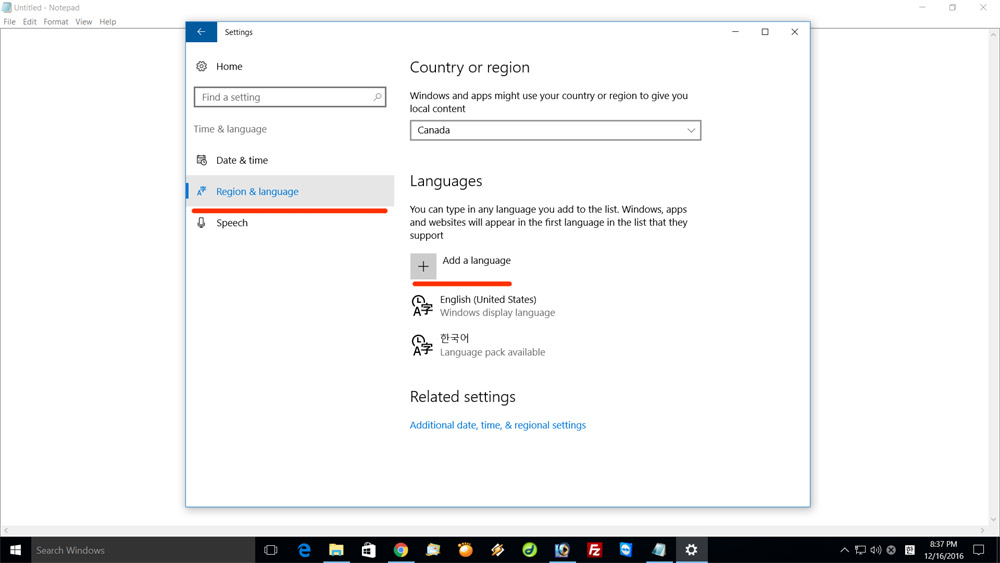The width and height of the screenshot is (1000, 563).
Task: Open Additional date, time, & regional settings
Action: (497, 425)
